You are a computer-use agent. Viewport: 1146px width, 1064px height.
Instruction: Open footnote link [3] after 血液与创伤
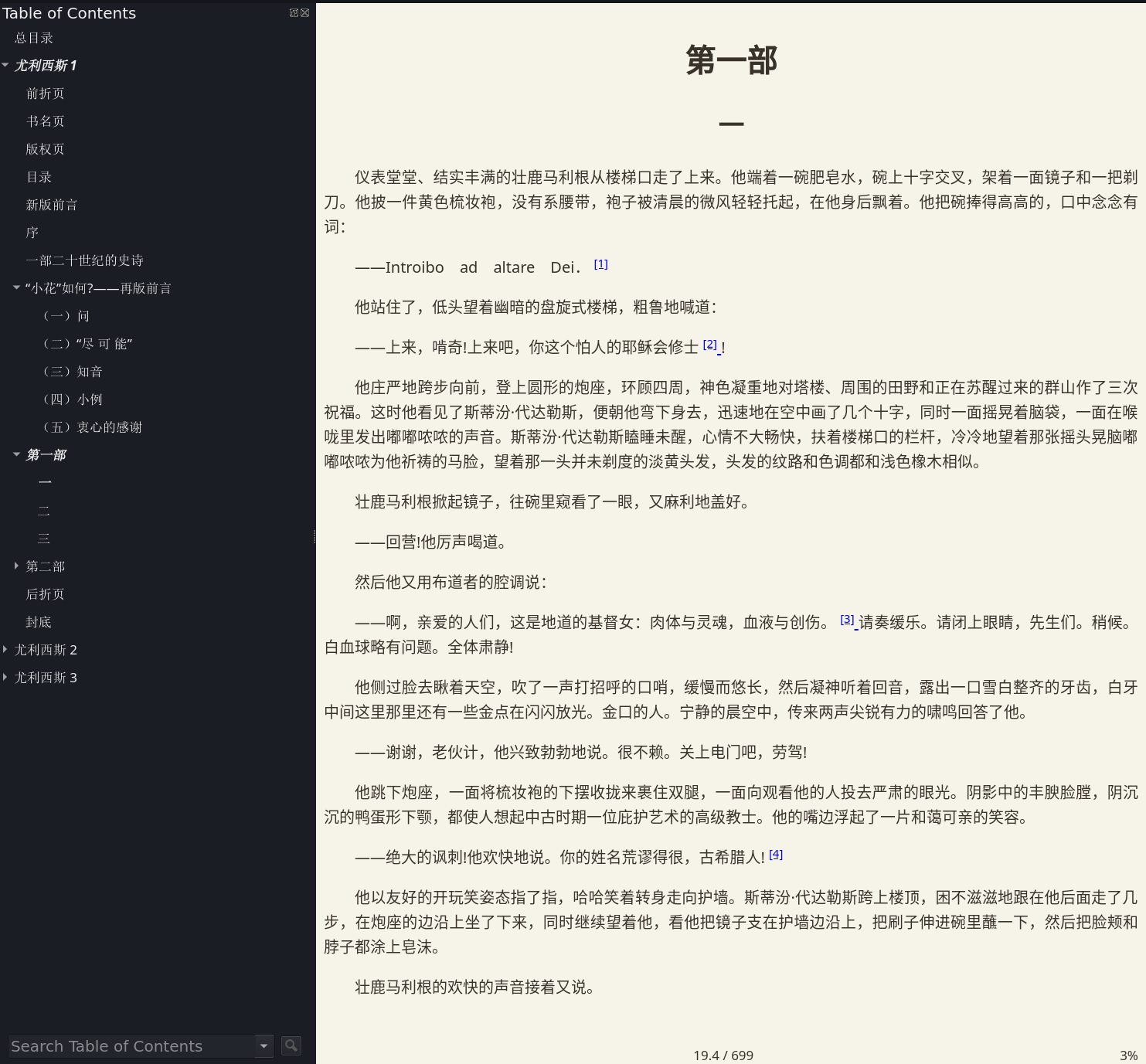(x=848, y=620)
